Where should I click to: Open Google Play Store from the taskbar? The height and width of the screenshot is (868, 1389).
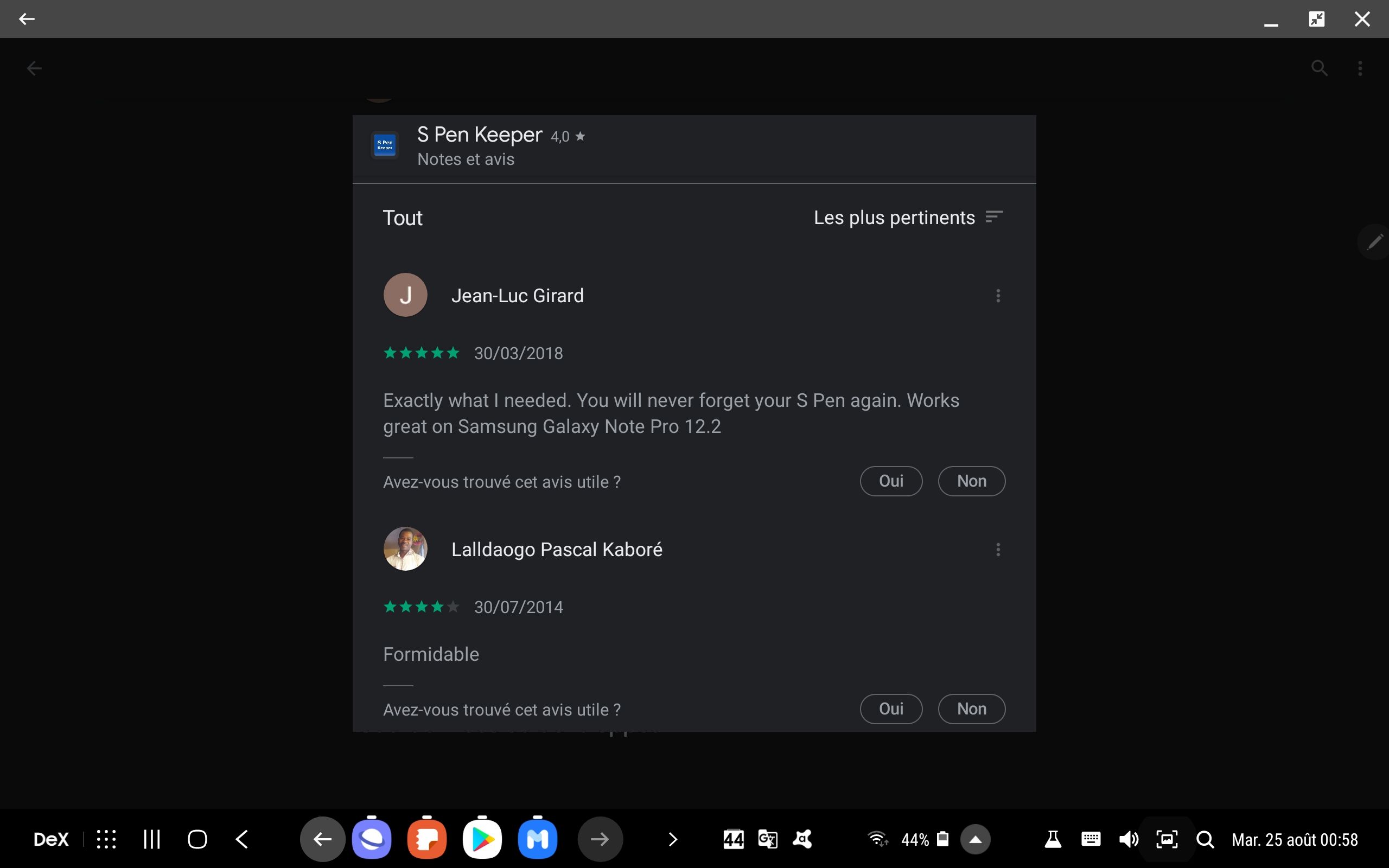tap(482, 839)
